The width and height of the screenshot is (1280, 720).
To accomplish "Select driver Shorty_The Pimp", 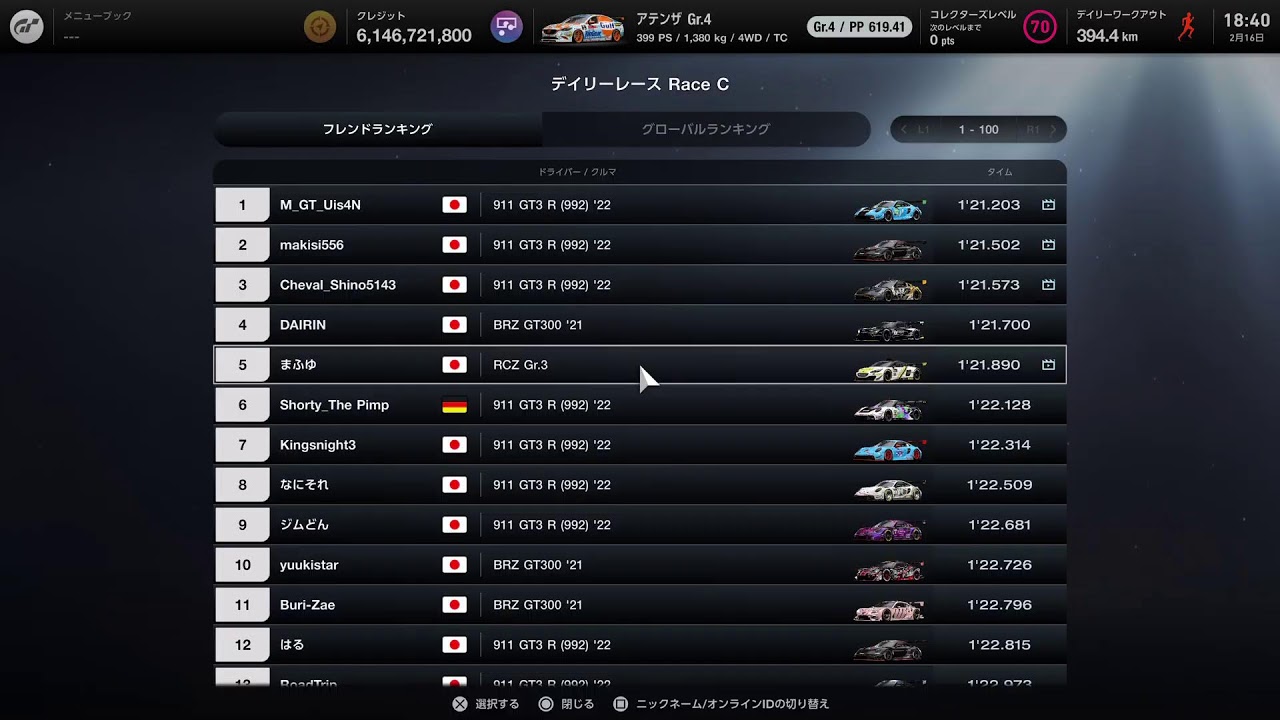I will (x=334, y=405).
